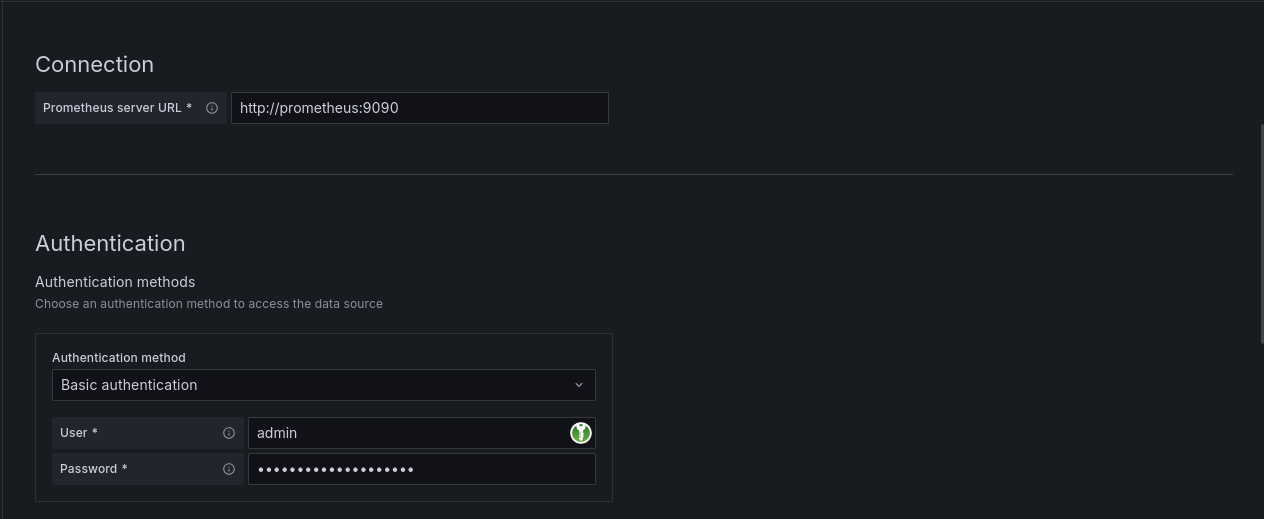1264x519 pixels.
Task: Click the http://prometheus:9090 URL text
Action: (319, 108)
